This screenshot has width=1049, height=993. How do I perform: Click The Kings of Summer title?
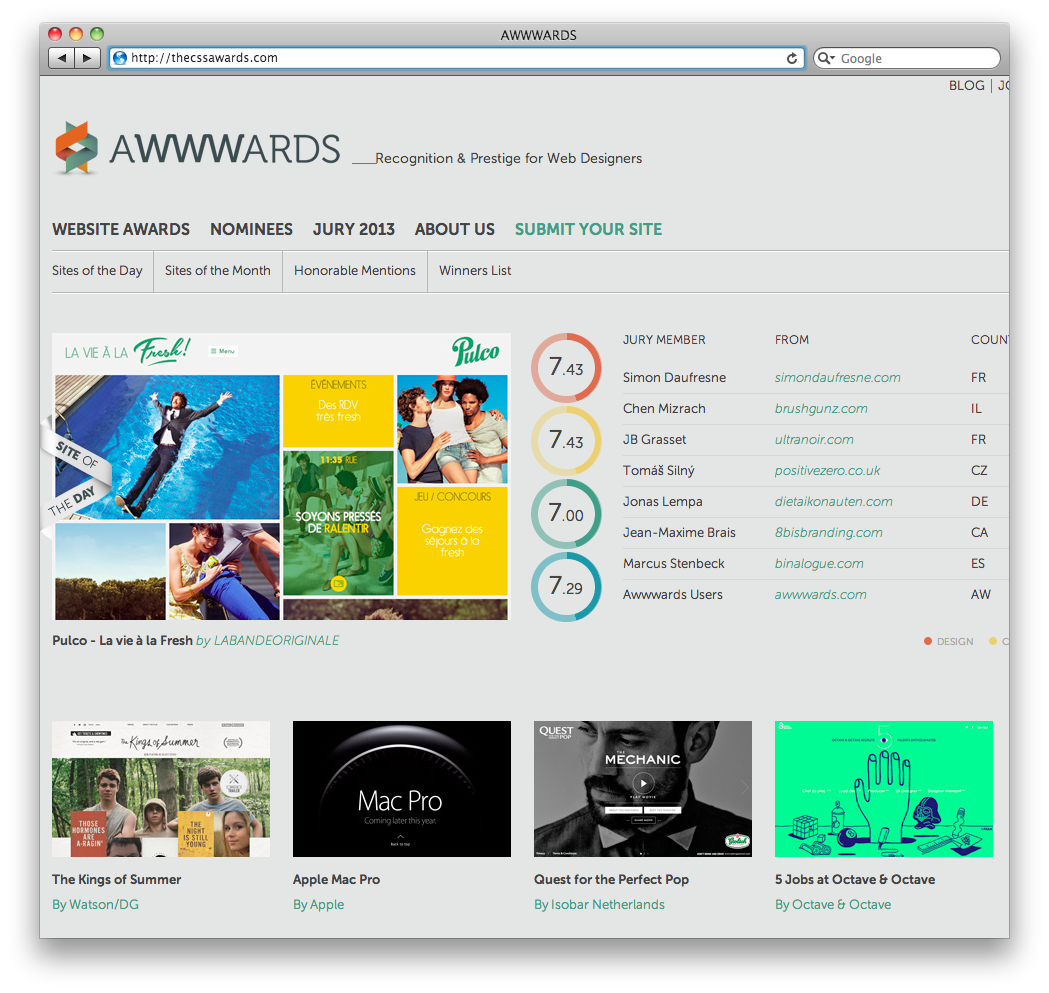116,879
